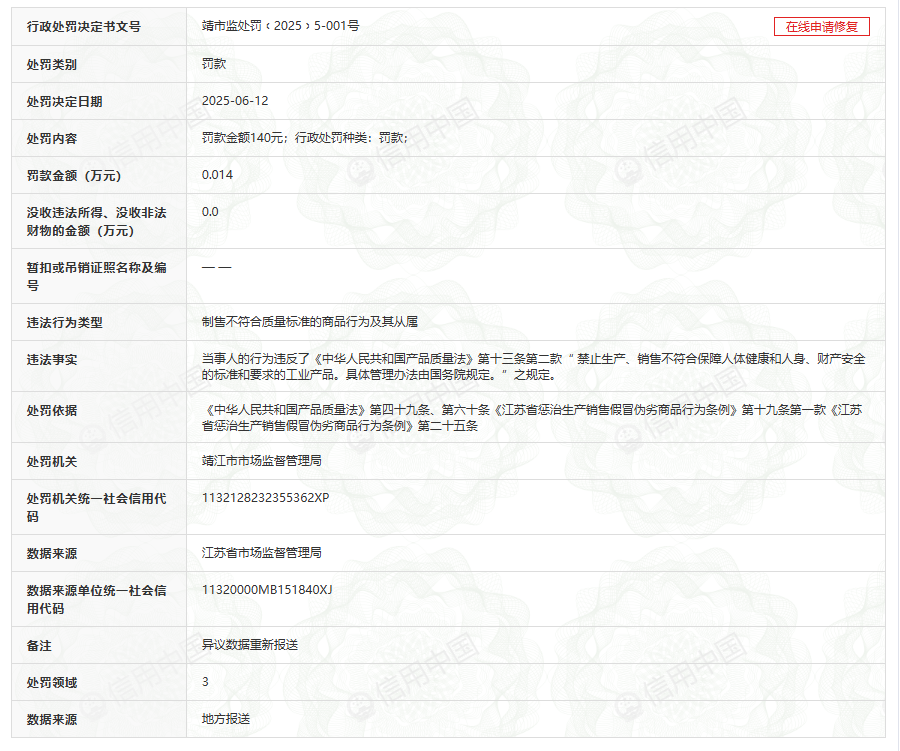The height and width of the screenshot is (751, 900).
Task: Select the 数据来源单位统一社会信用代码 label
Action: pos(96,599)
